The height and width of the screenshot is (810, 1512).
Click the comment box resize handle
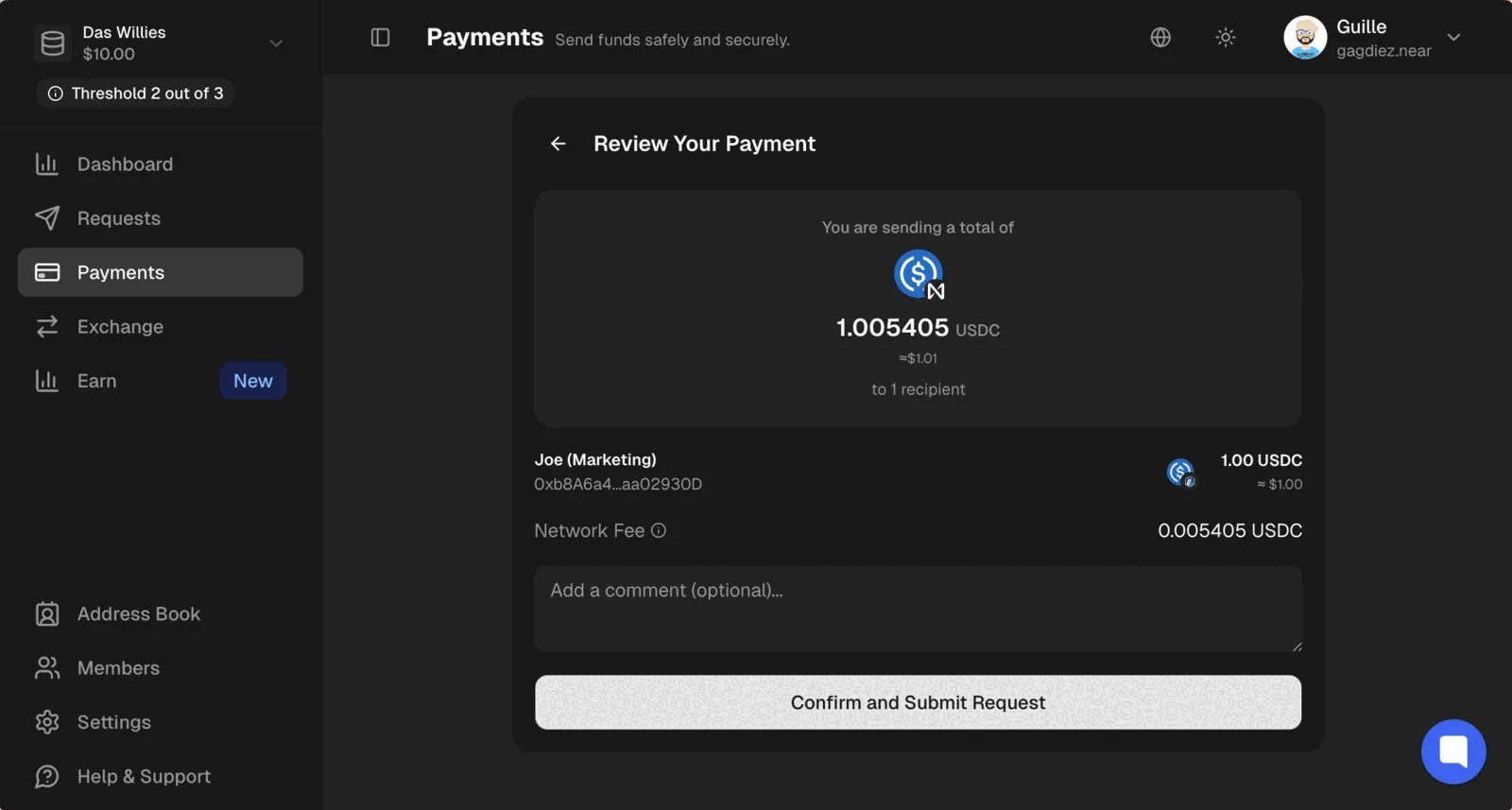point(1297,647)
